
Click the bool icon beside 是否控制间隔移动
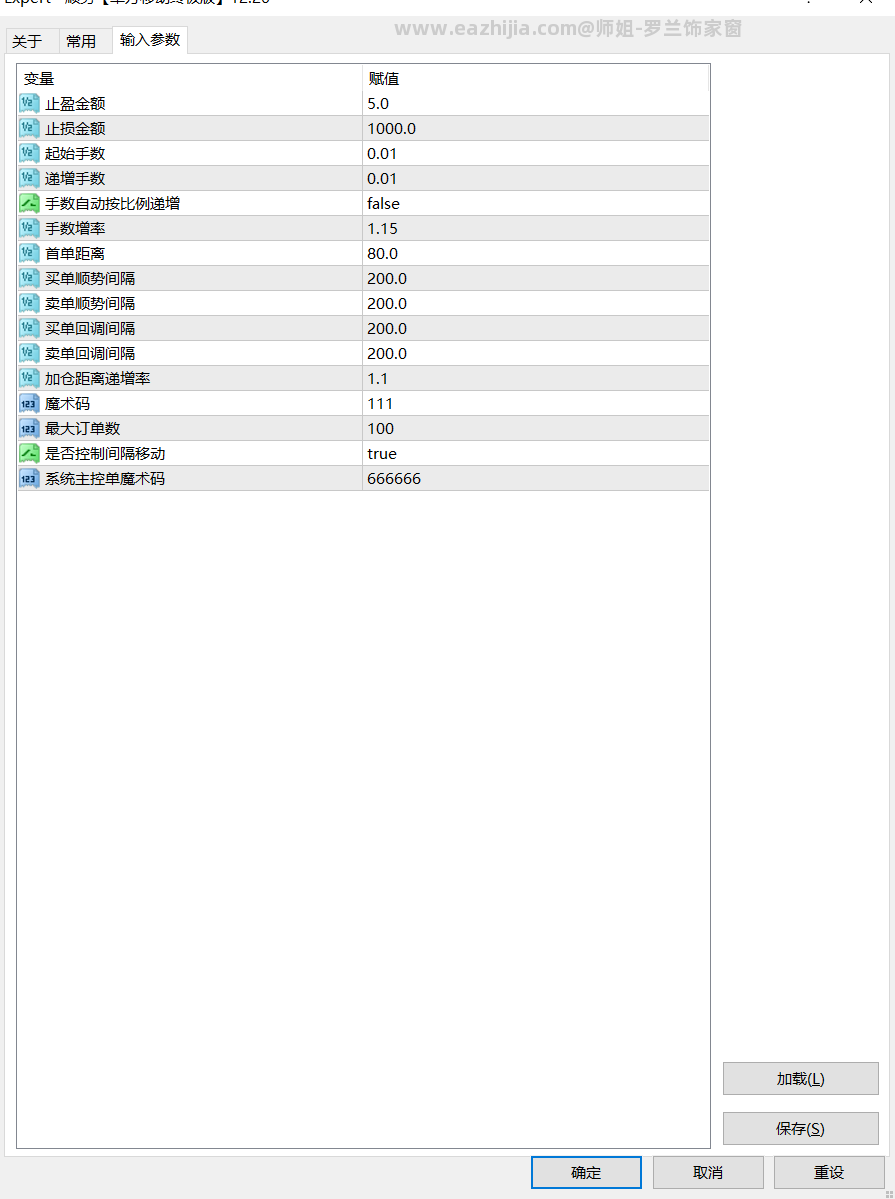(x=29, y=453)
